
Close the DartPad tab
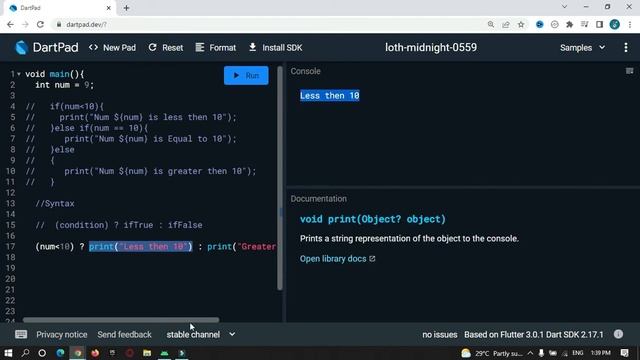click(109, 8)
